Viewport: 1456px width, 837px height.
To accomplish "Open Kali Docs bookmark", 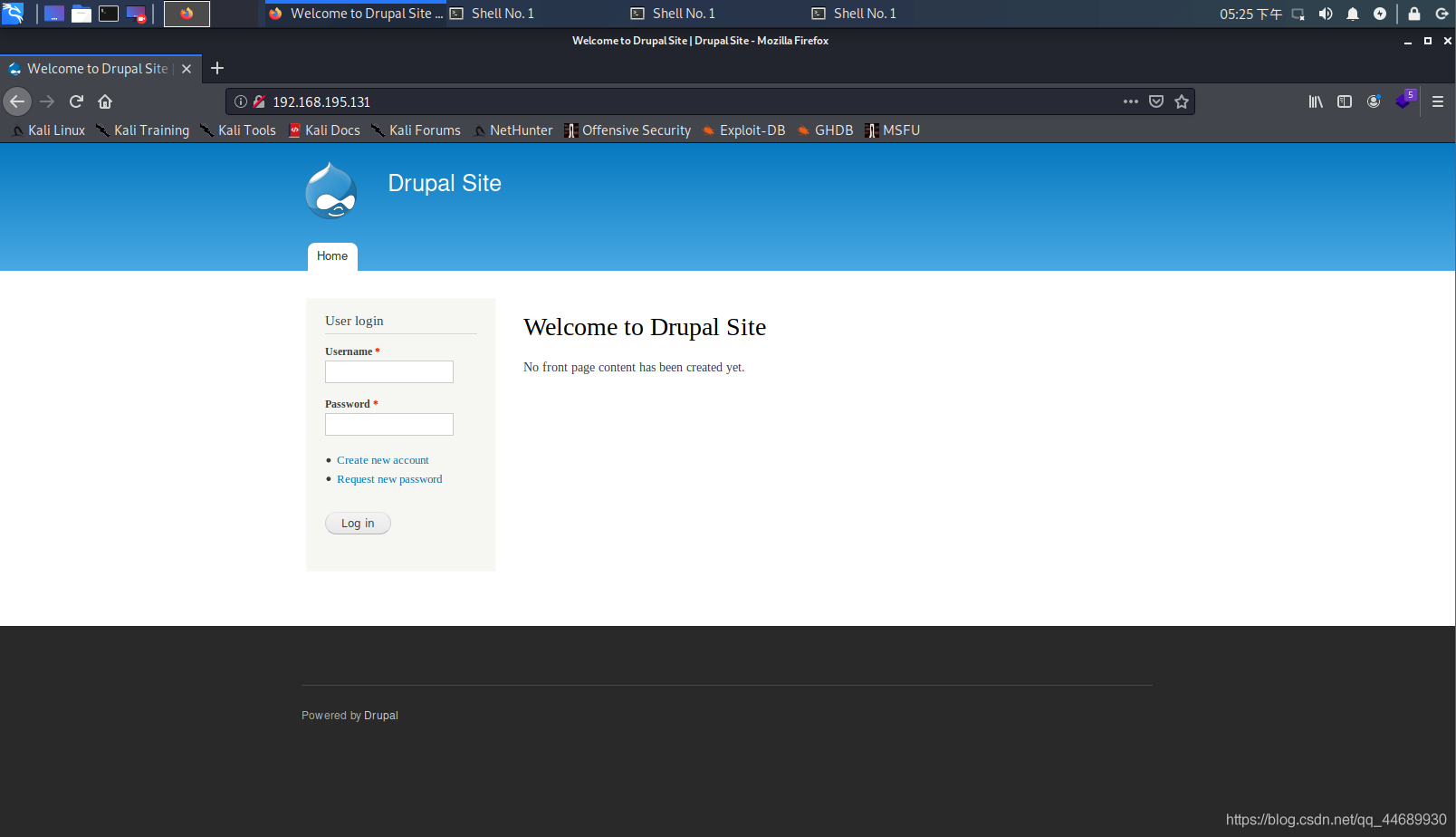I will tap(324, 130).
